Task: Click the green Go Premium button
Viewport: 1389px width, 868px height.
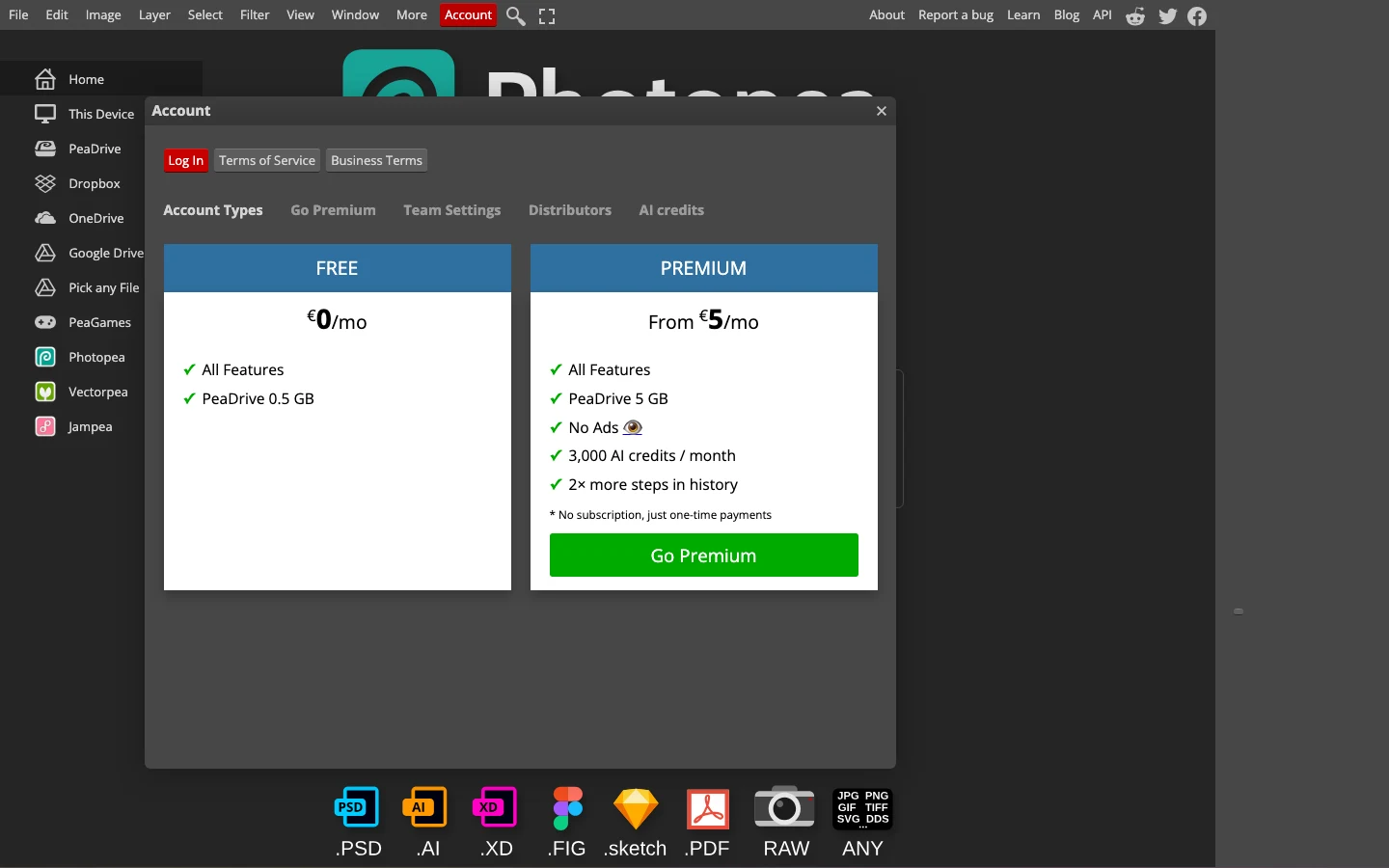Action: (x=704, y=556)
